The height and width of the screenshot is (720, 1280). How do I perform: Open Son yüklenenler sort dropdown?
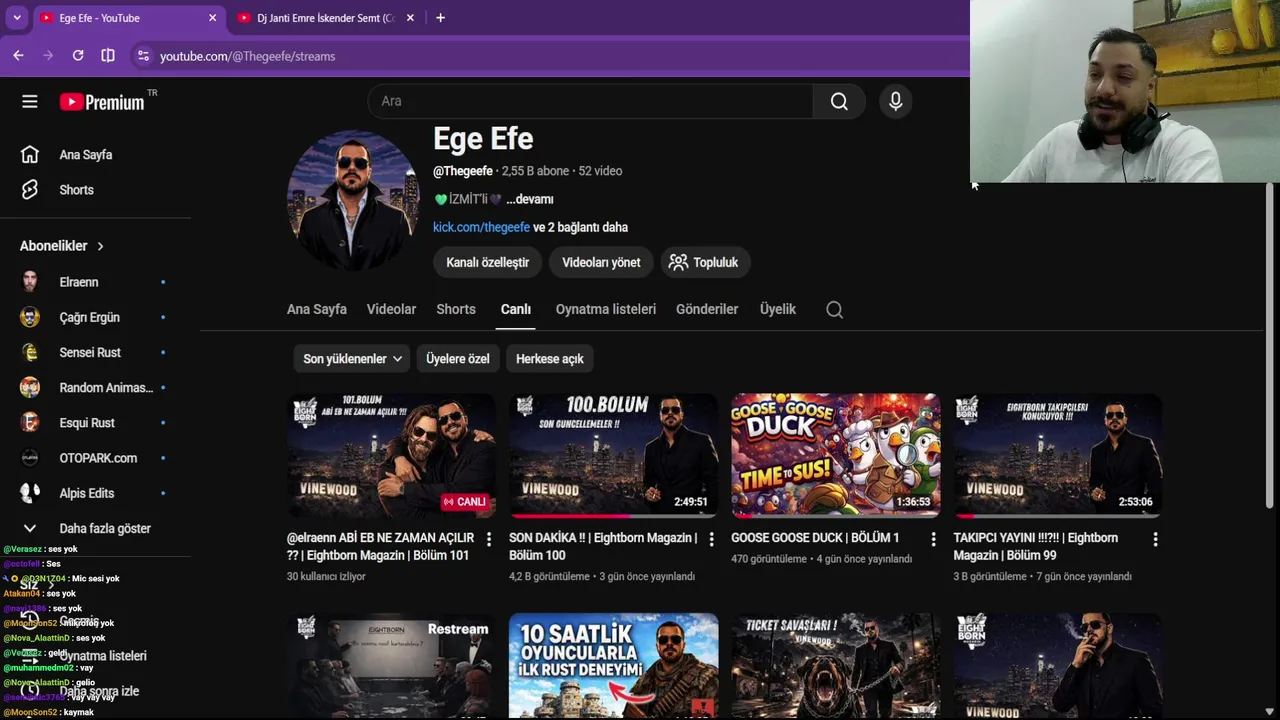click(353, 359)
